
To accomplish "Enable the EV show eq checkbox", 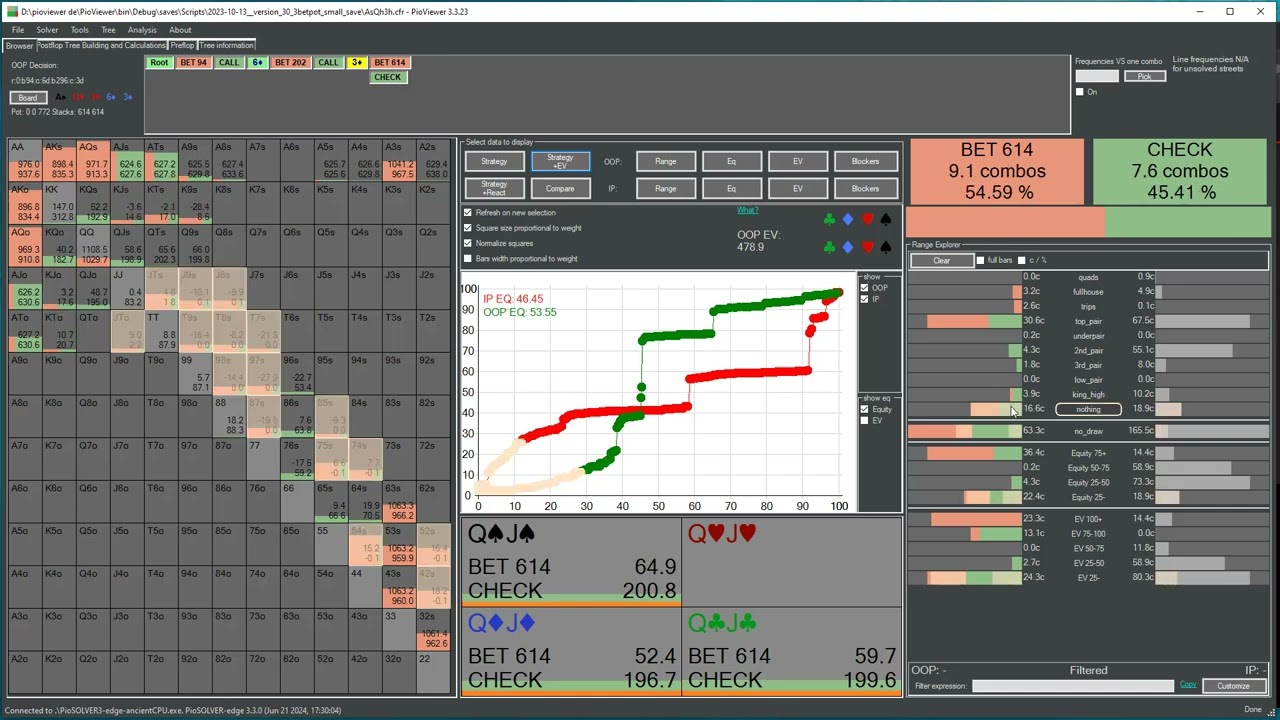I will click(865, 421).
